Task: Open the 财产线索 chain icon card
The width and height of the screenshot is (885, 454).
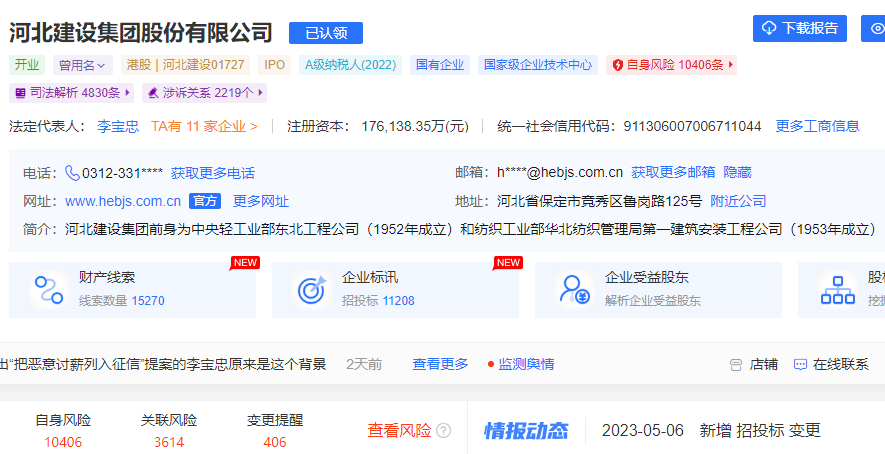Action: click(49, 290)
